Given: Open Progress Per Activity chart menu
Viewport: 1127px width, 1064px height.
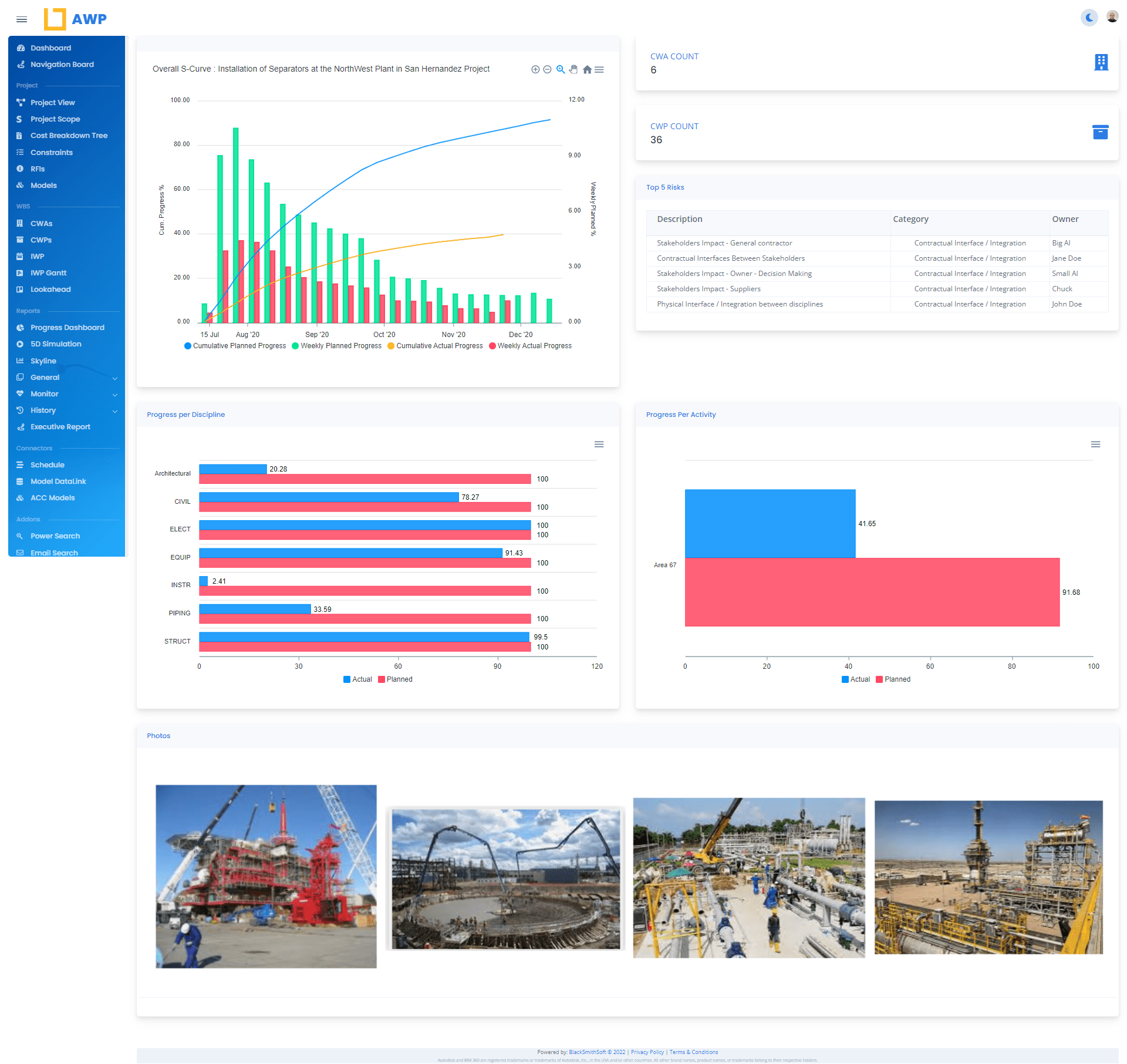Looking at the screenshot, I should coord(1095,445).
